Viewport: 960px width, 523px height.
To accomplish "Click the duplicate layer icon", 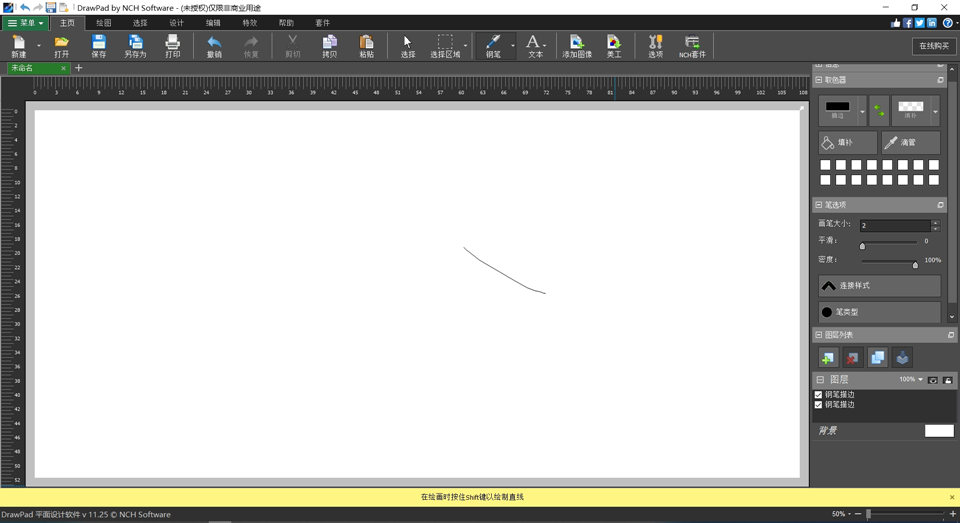I will 877,358.
